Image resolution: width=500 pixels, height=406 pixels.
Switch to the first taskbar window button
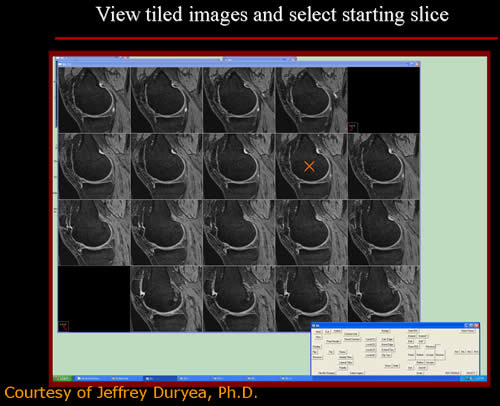(92, 378)
